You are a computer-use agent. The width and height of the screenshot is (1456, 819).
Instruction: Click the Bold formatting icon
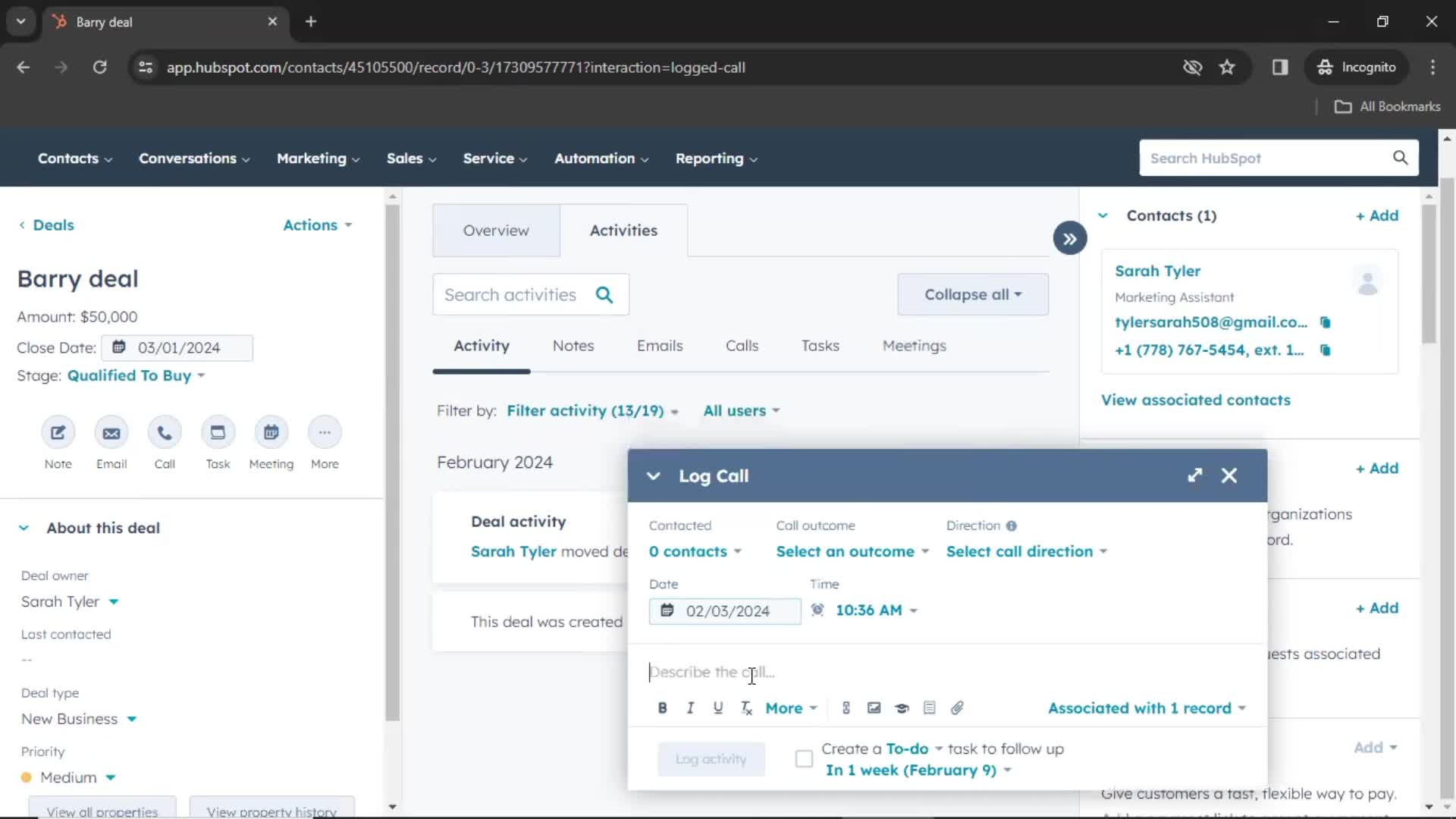661,708
